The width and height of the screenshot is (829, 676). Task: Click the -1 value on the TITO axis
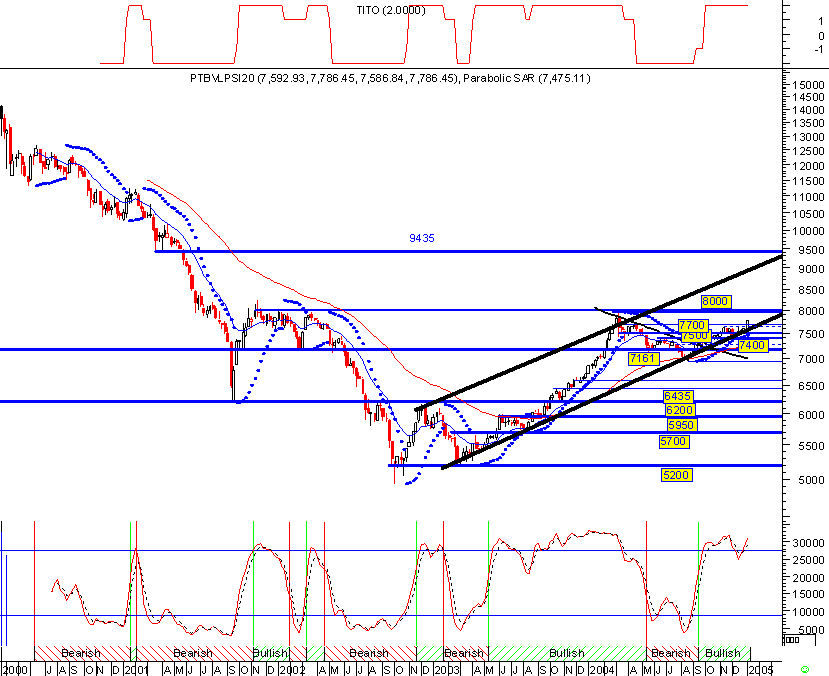819,49
